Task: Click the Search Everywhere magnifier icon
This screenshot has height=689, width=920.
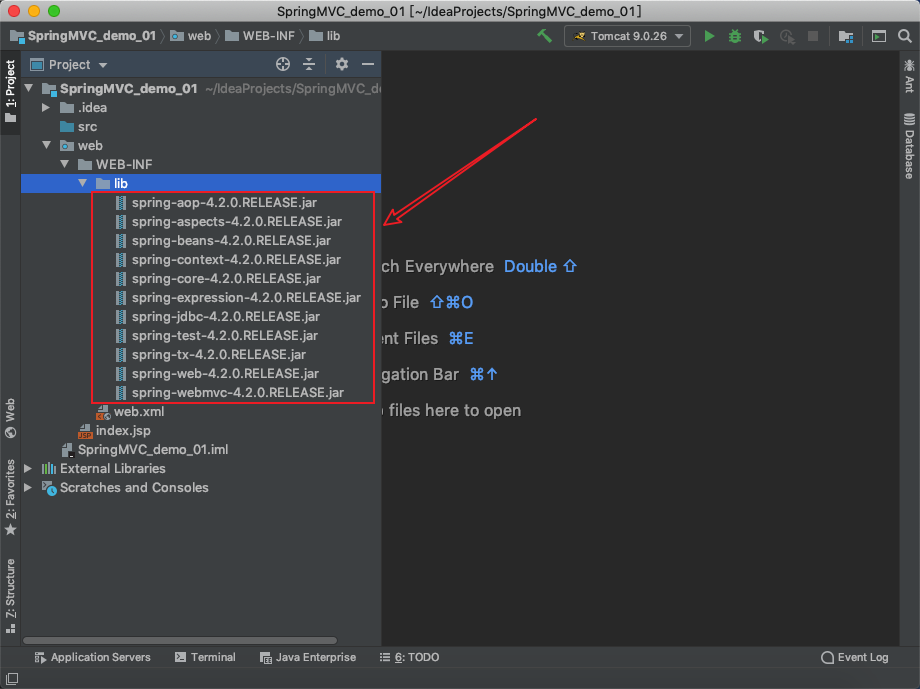Action: click(x=904, y=36)
